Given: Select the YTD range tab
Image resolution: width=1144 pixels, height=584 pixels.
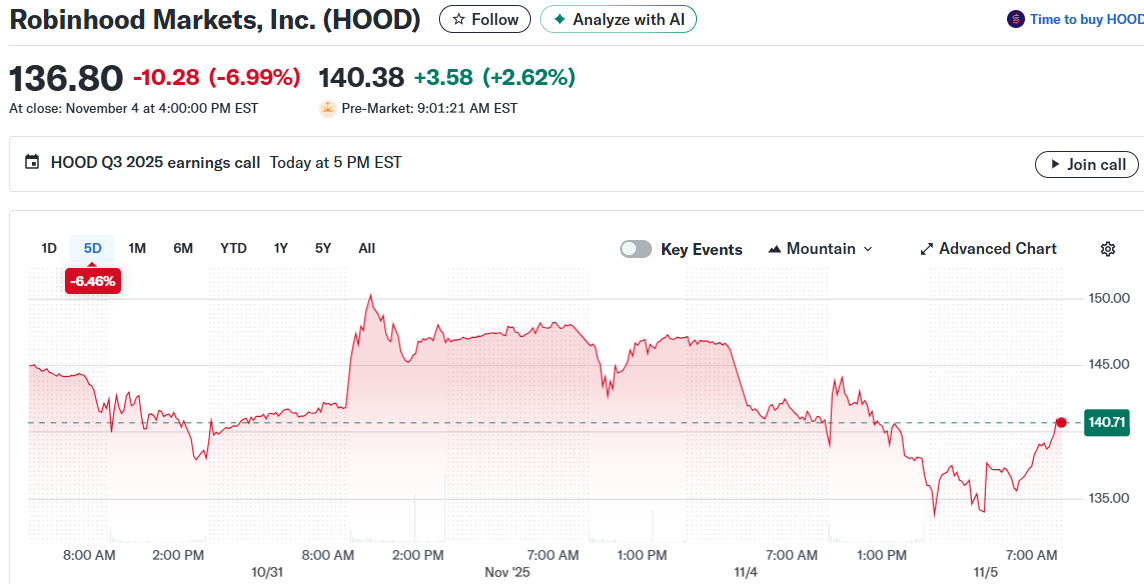Looking at the screenshot, I should [x=233, y=248].
